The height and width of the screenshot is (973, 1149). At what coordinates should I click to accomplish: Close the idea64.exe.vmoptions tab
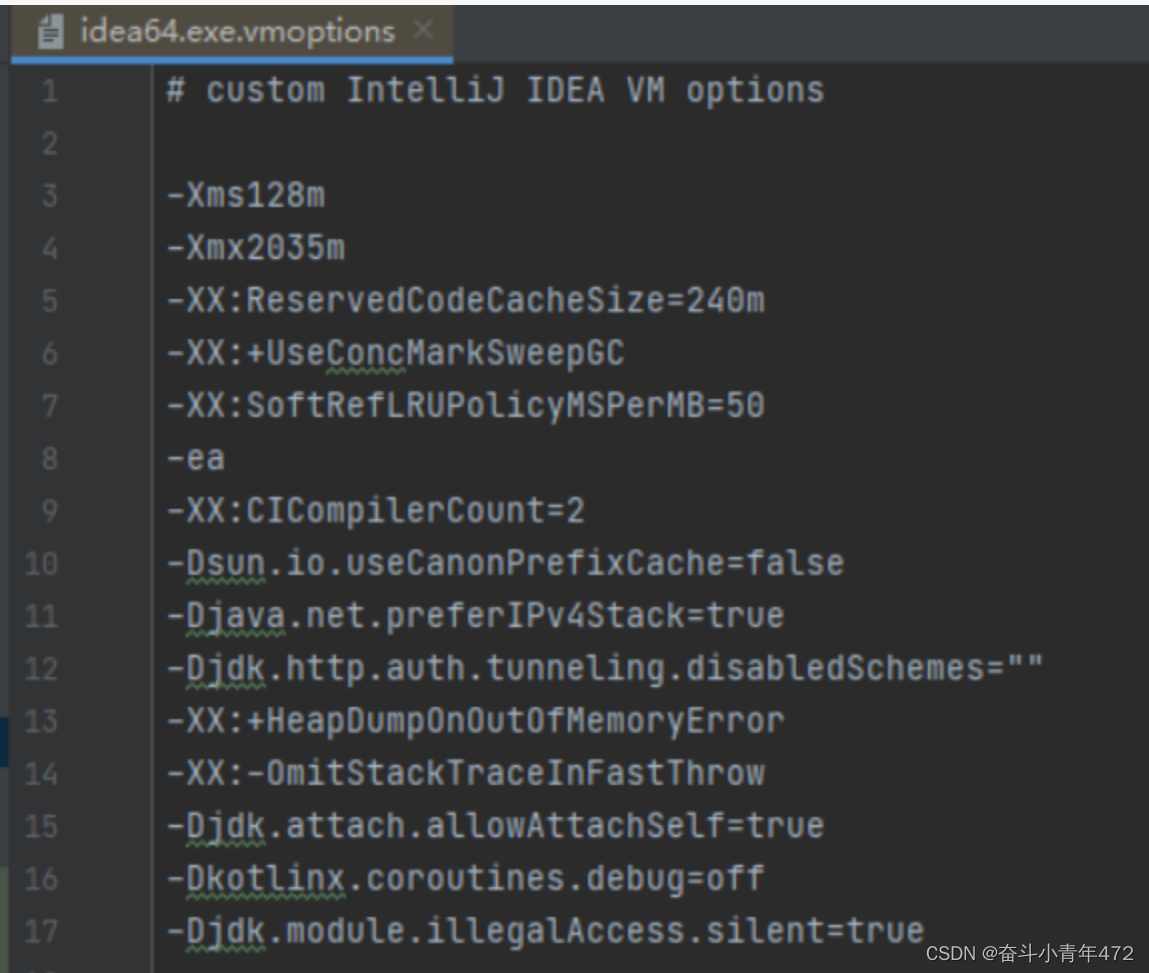424,30
